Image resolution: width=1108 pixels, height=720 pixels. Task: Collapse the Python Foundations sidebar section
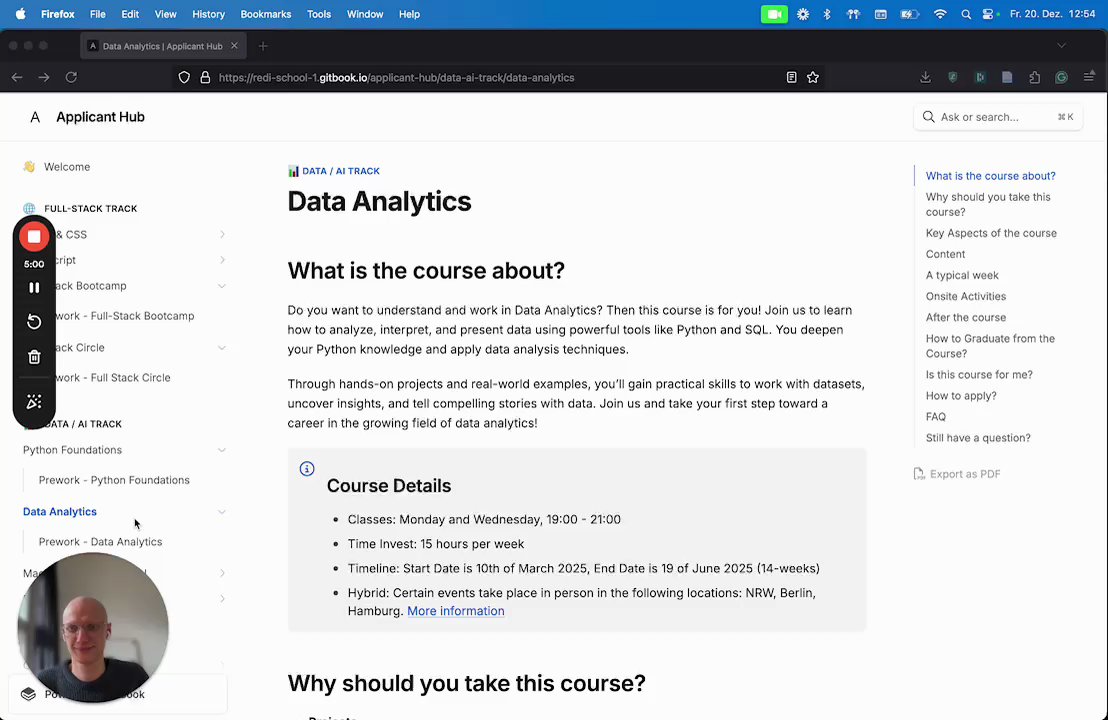222,450
